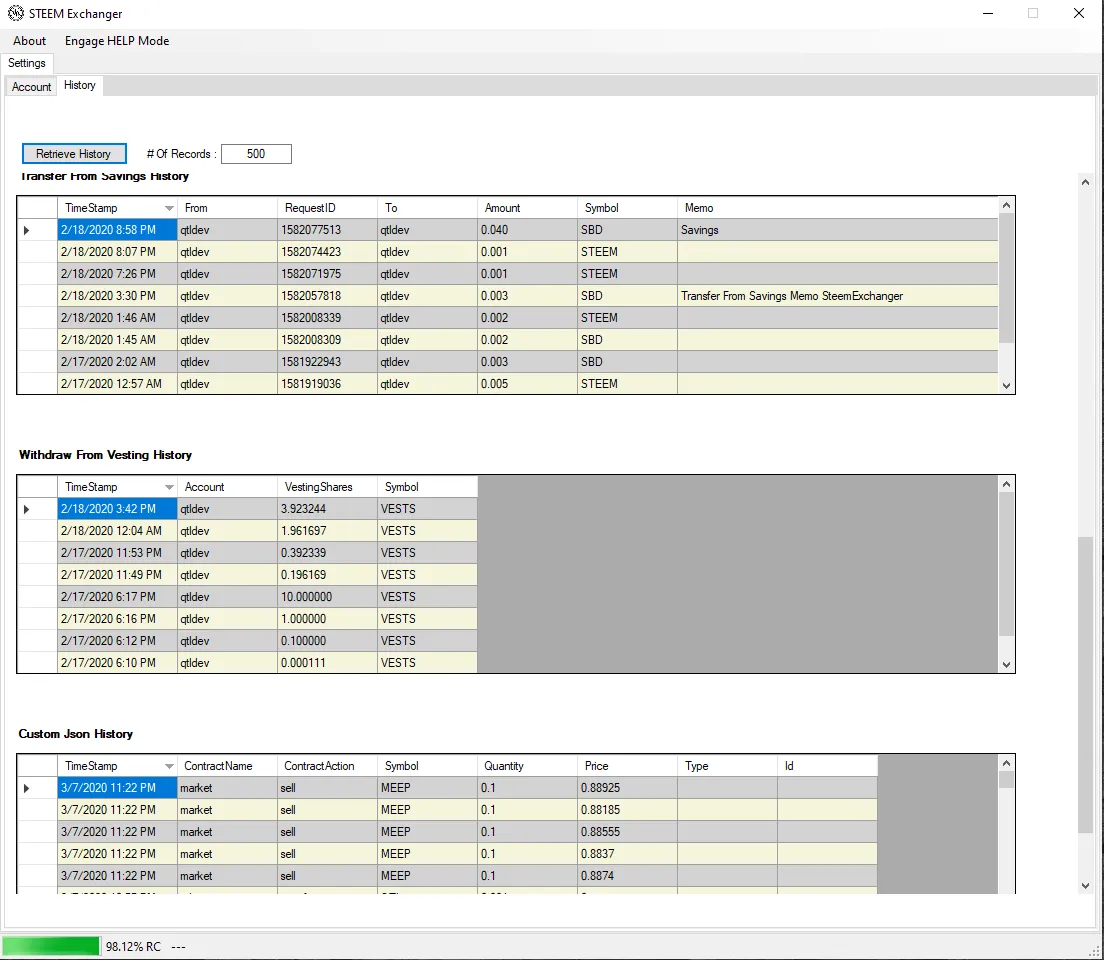Select the Savings memo cell
This screenshot has height=960, width=1104.
point(838,230)
